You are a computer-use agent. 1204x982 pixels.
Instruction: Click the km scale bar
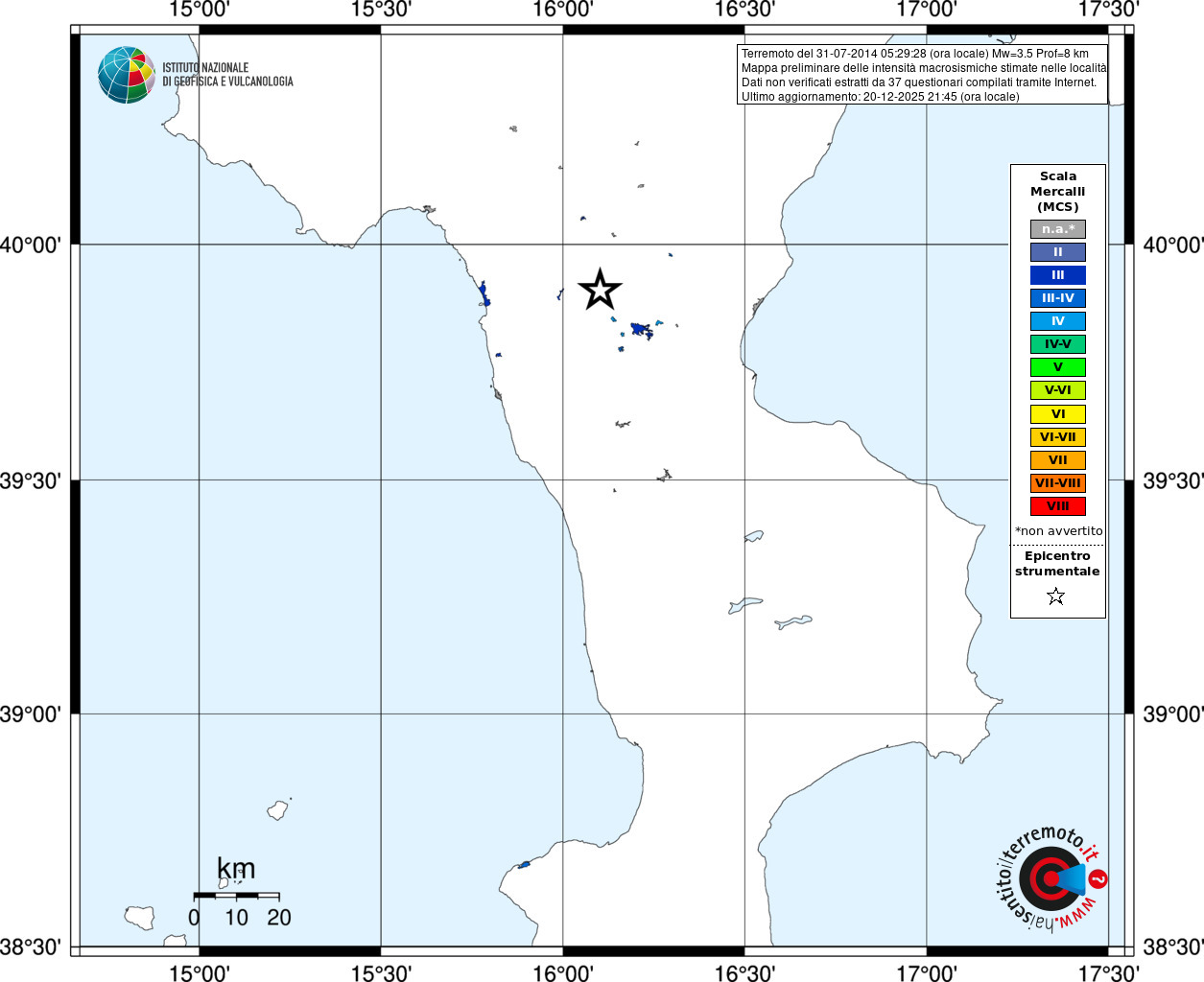click(x=236, y=896)
